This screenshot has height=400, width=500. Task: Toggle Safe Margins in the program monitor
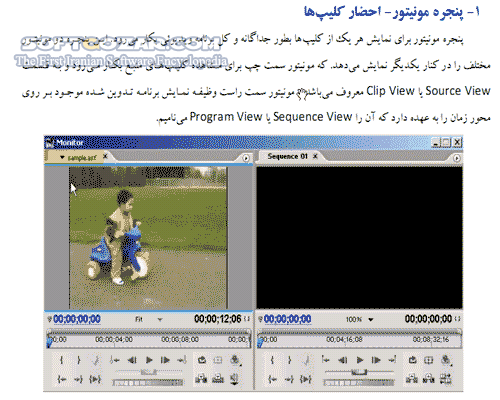pos(429,360)
